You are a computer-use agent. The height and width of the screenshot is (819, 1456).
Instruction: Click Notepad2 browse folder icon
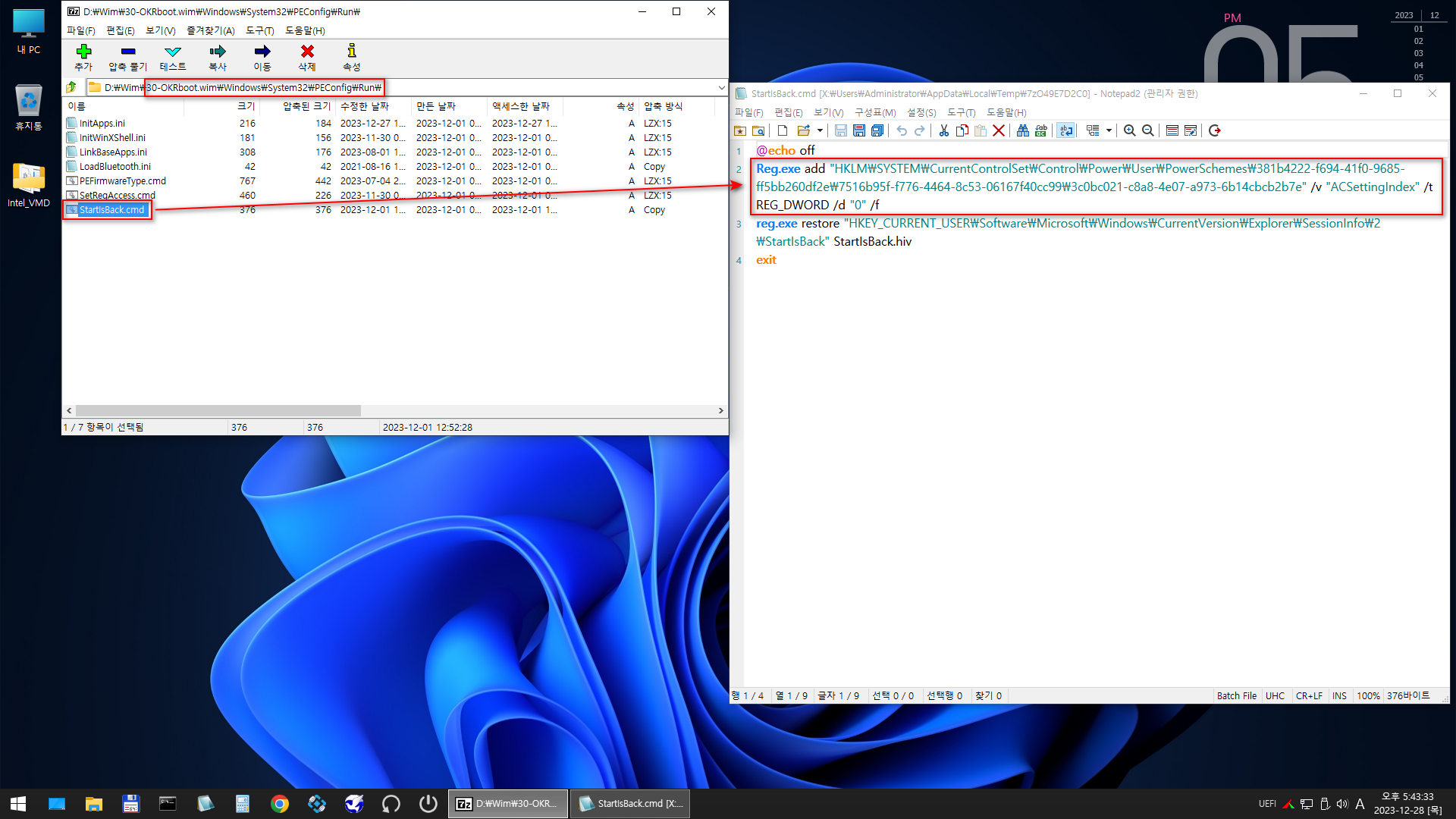pyautogui.click(x=758, y=130)
